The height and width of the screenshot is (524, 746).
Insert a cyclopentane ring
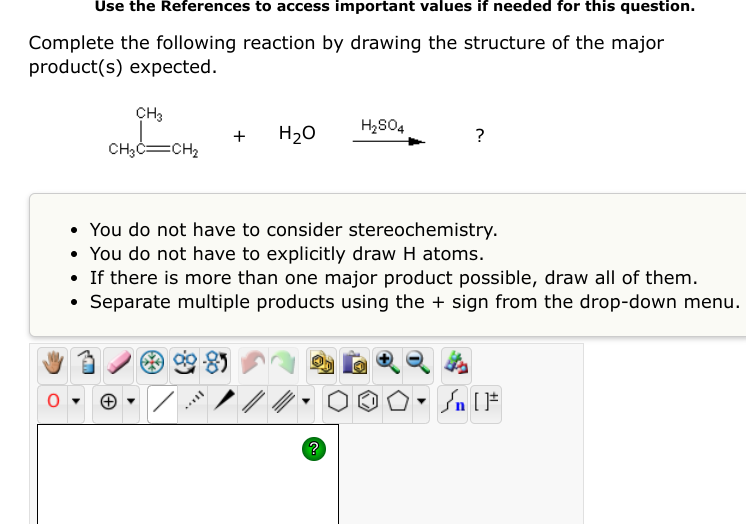pos(398,402)
